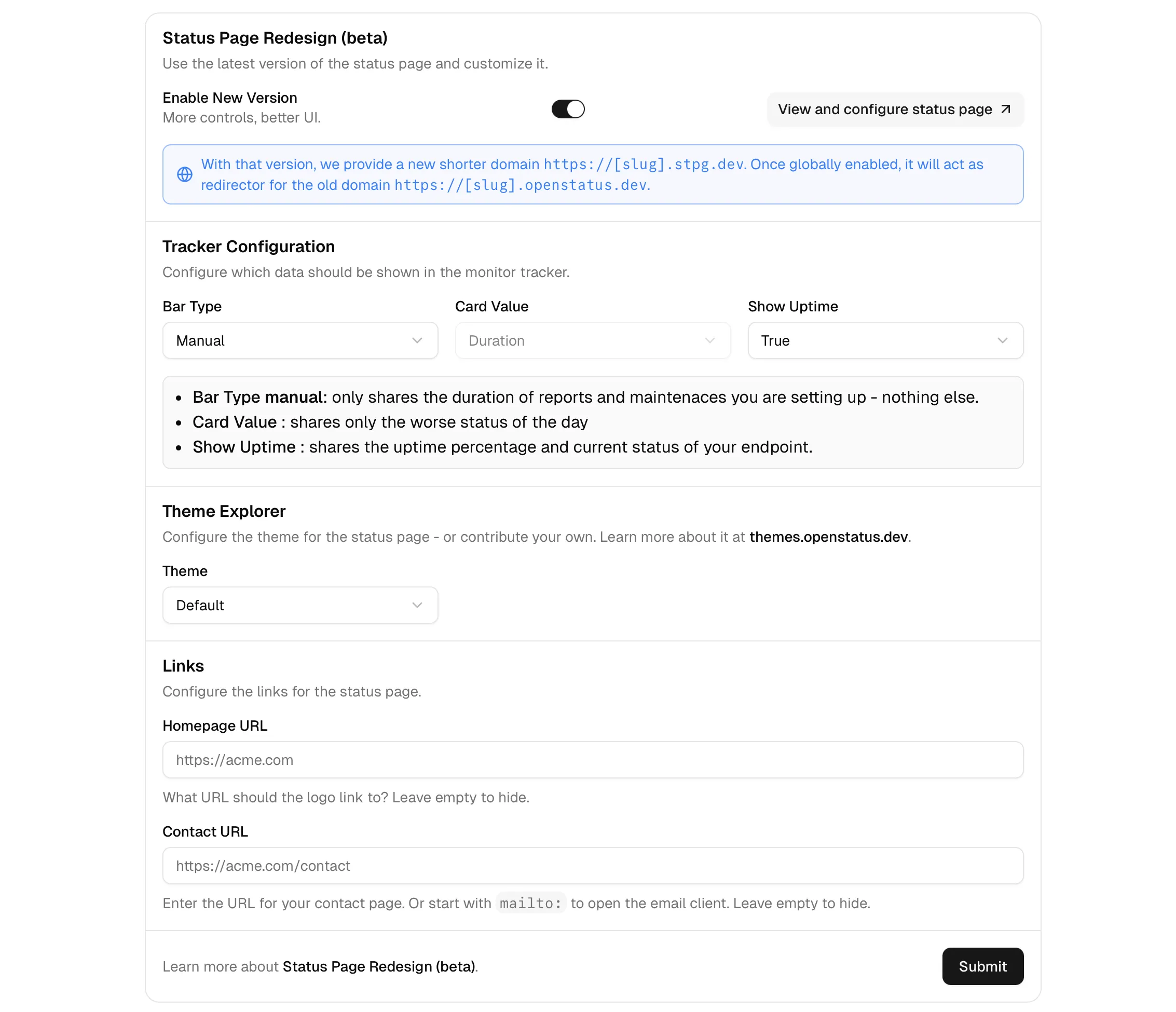Image resolution: width=1176 pixels, height=1012 pixels.
Task: Open the Show Uptime dropdown set to True
Action: pos(884,340)
